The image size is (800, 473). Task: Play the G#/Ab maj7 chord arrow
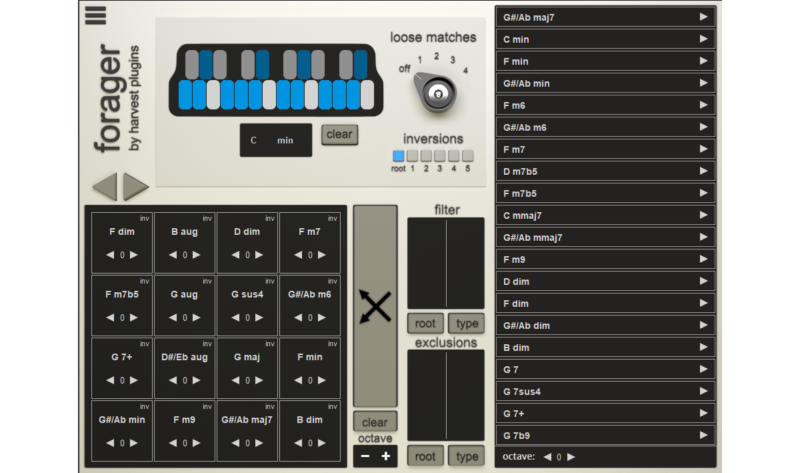click(x=704, y=17)
